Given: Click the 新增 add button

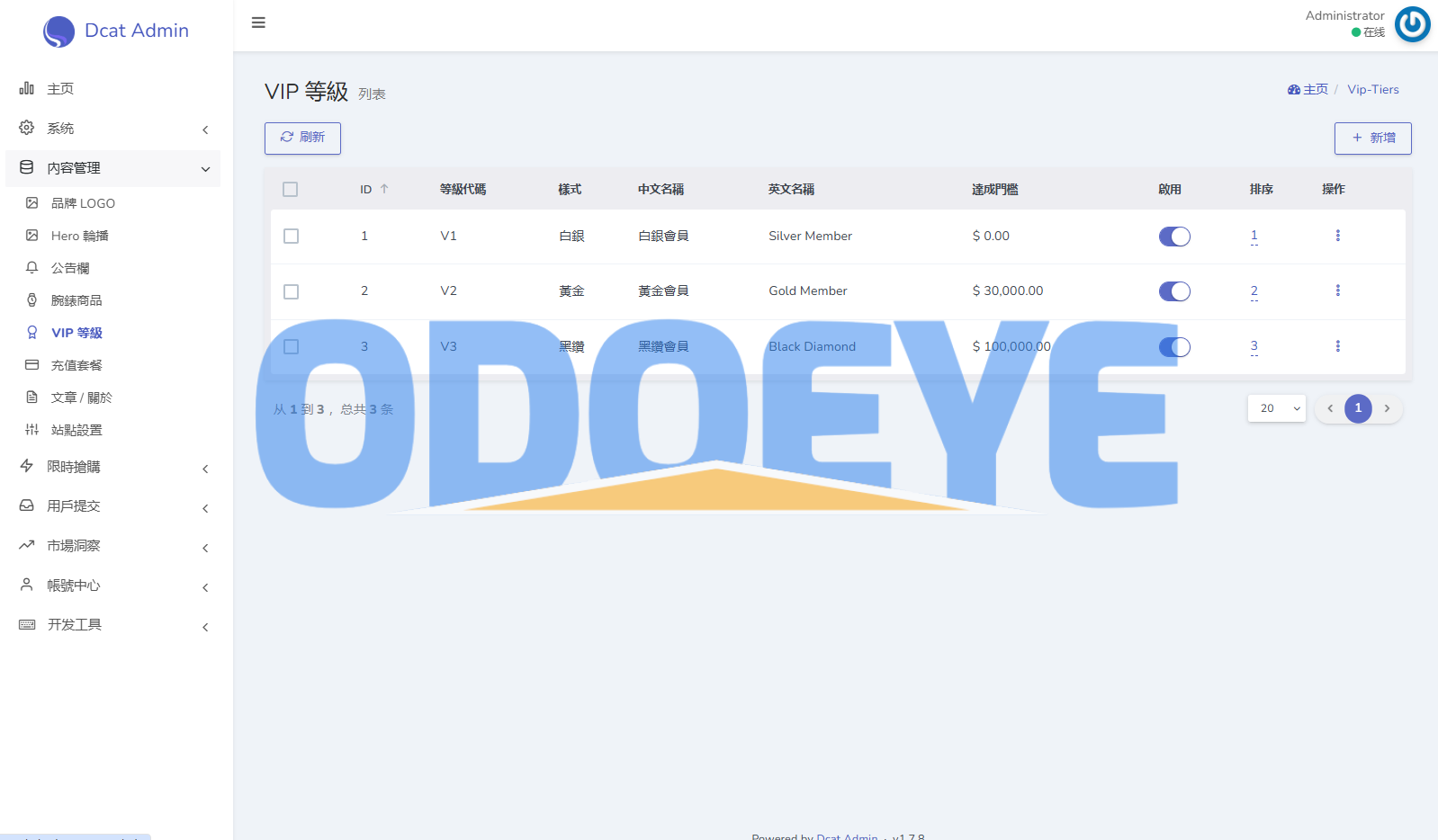Looking at the screenshot, I should tap(1372, 138).
